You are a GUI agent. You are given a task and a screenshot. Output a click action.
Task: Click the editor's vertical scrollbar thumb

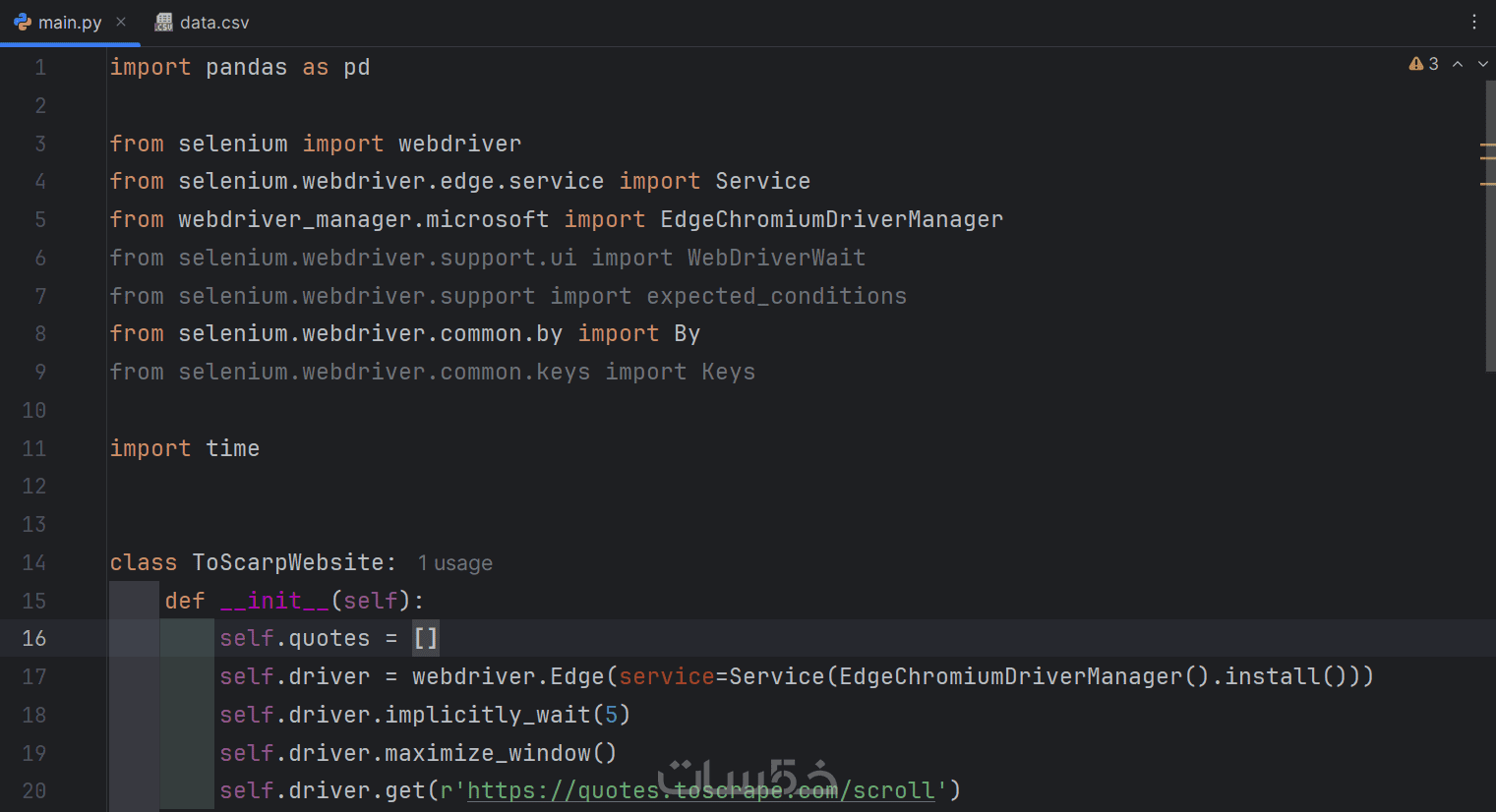click(1490, 226)
